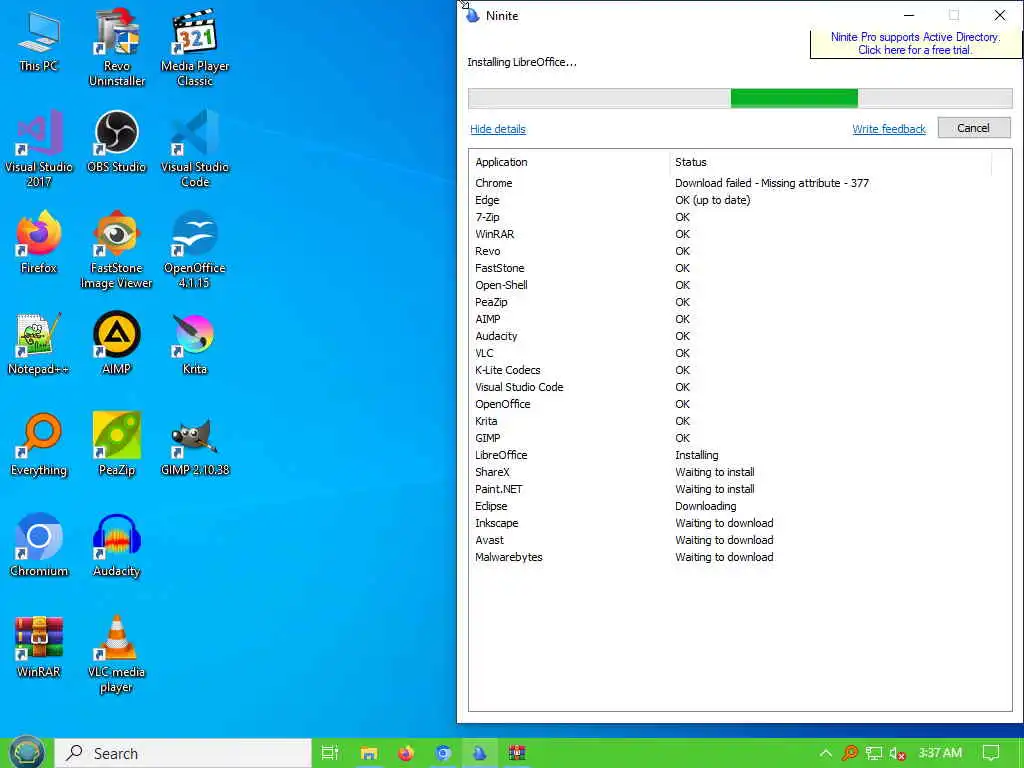
Task: Open Write feedback link
Action: [x=889, y=129]
